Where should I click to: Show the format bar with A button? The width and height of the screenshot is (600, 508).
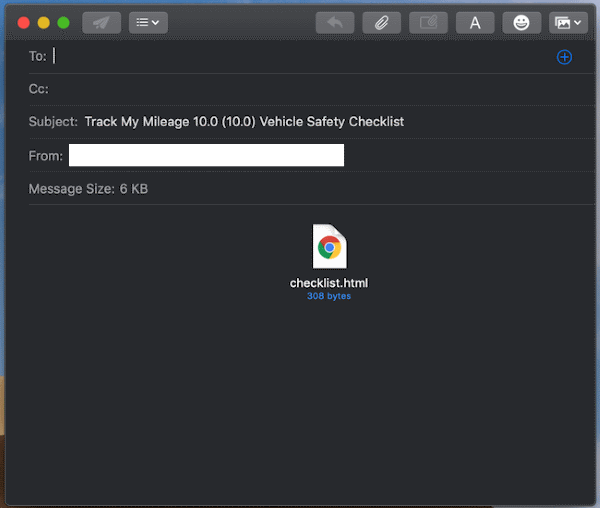pyautogui.click(x=475, y=22)
